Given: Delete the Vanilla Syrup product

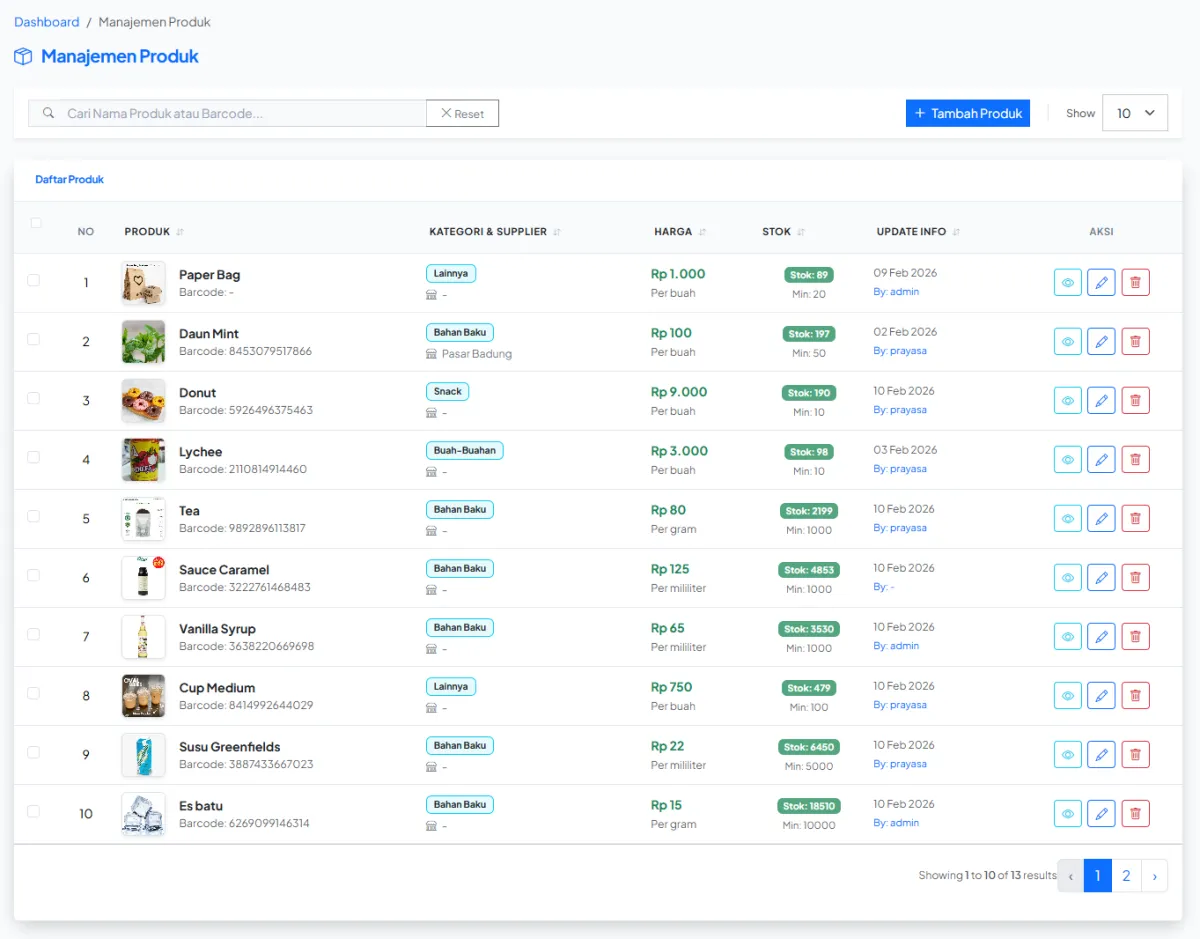Looking at the screenshot, I should (1135, 637).
